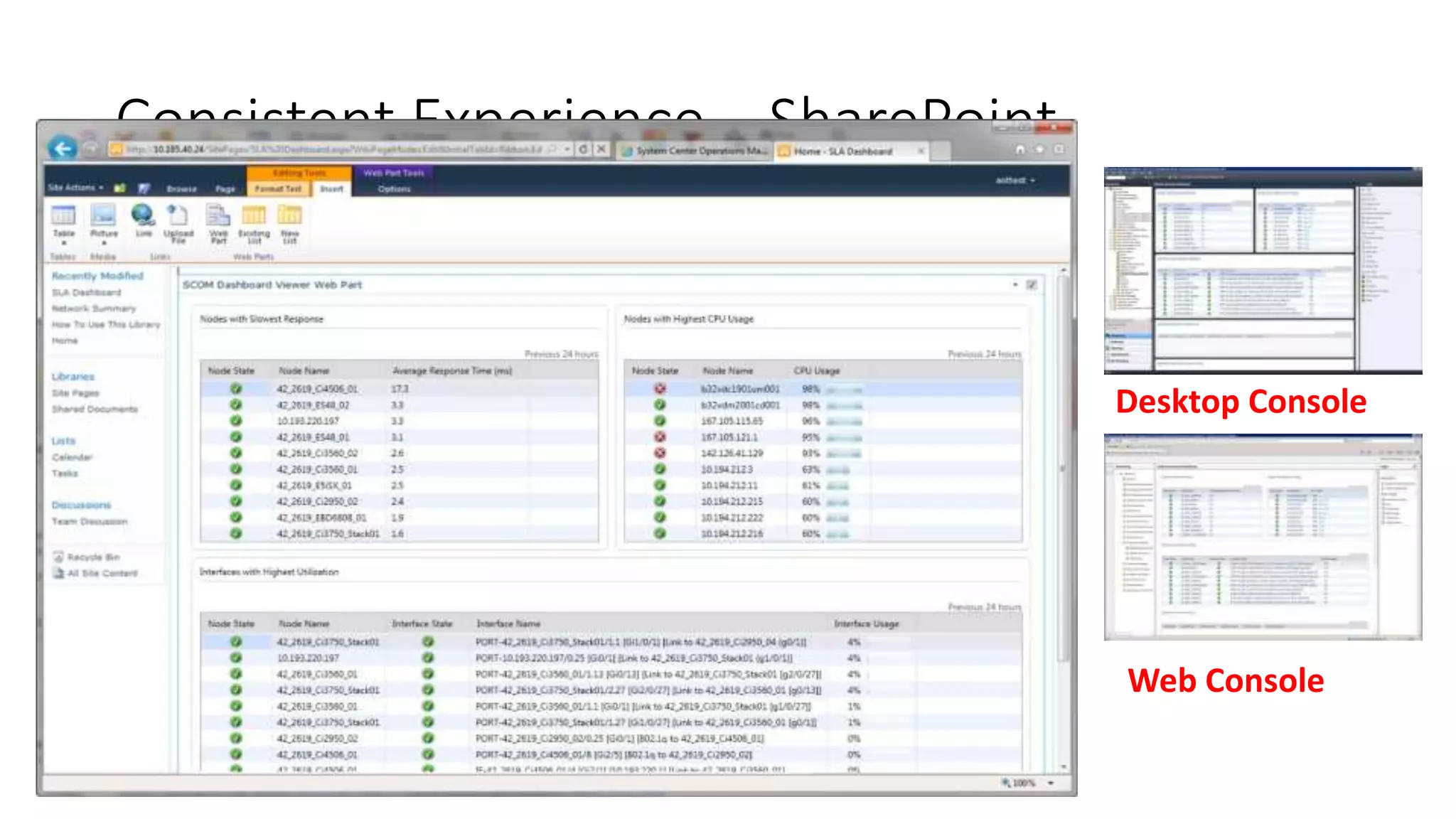This screenshot has height=819, width=1456.
Task: Click the Desktop Console thumbnail image
Action: (1263, 271)
